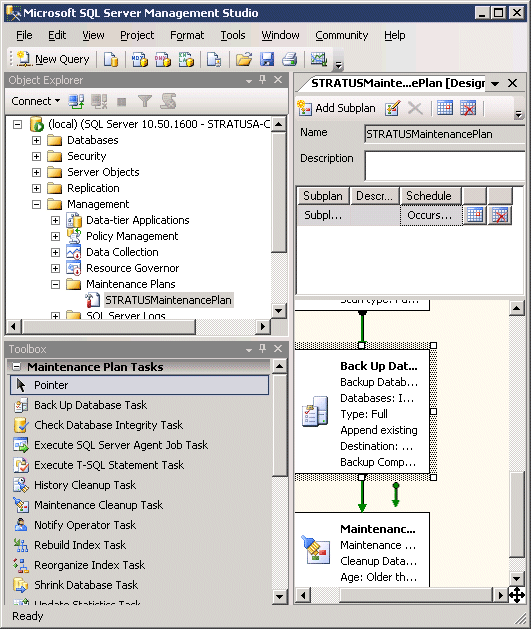
Task: Select Data Collection tree item
Action: [122, 252]
